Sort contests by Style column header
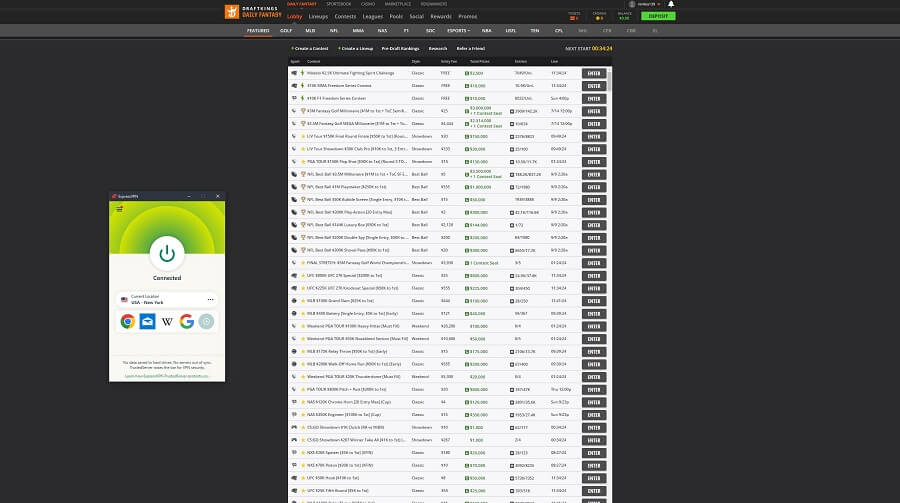The height and width of the screenshot is (503, 900). click(416, 61)
